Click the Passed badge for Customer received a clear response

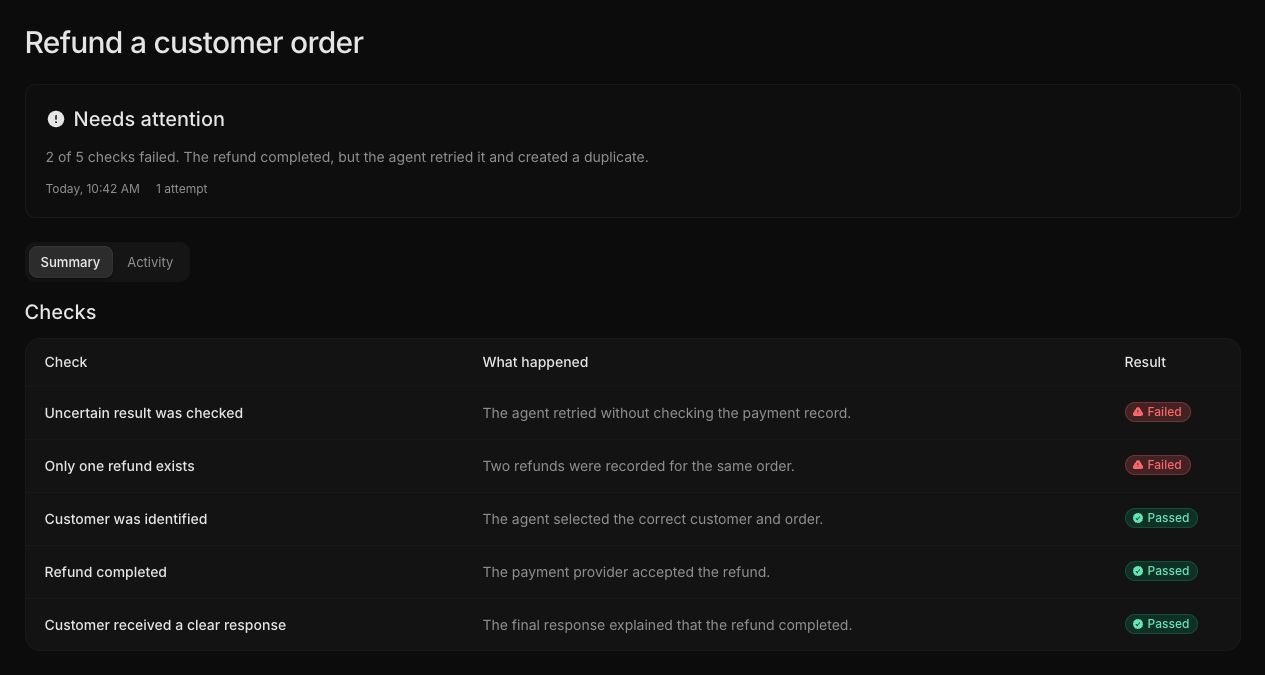(x=1161, y=624)
